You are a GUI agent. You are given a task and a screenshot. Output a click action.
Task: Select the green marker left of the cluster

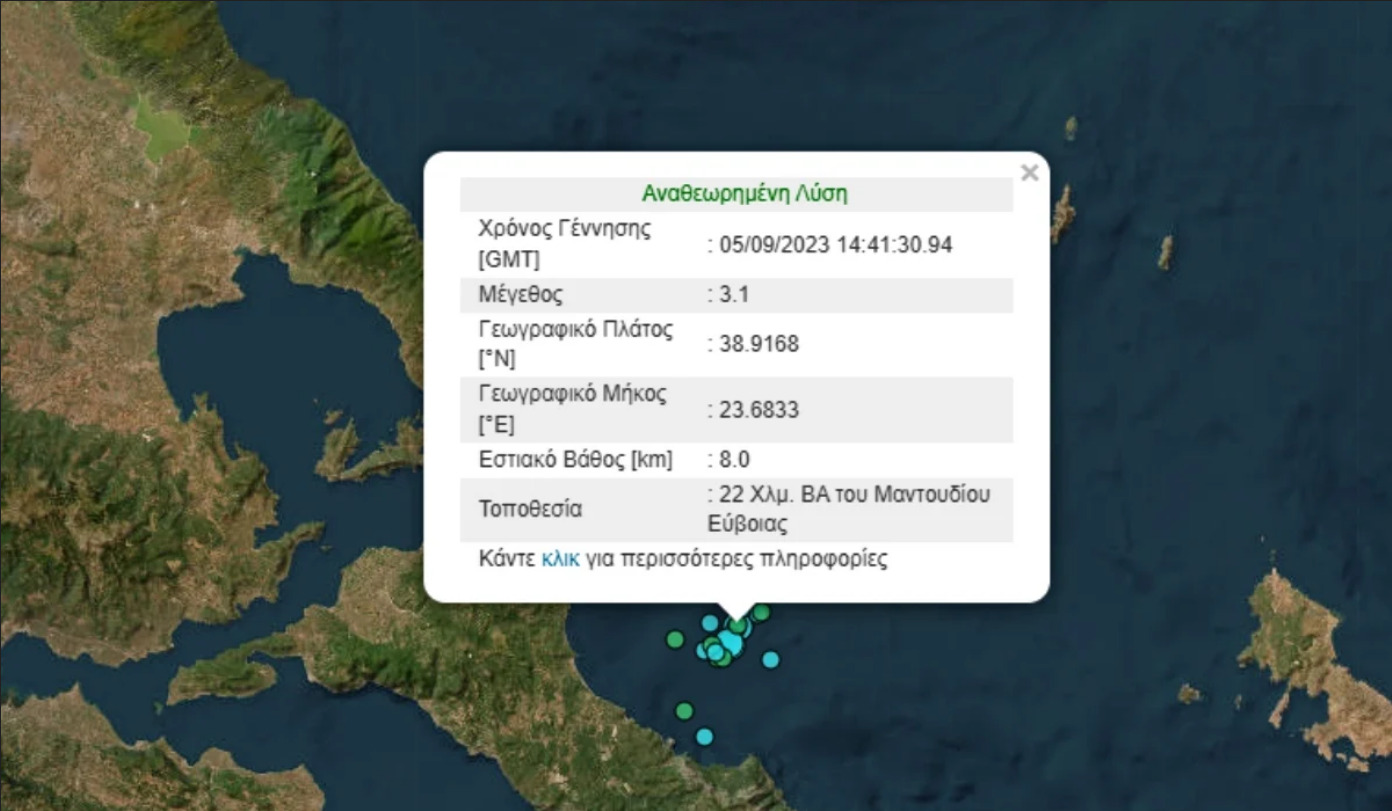[675, 639]
